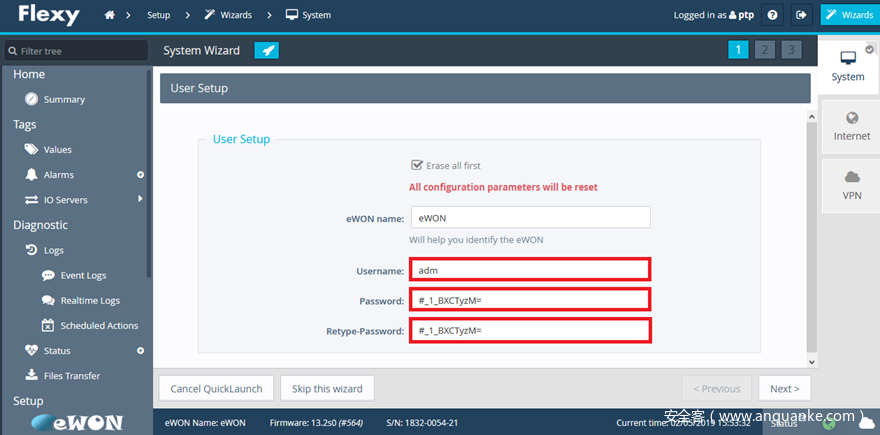Toggle the Erase all first checkbox
Screen dimensions: 880x435
[x=417, y=165]
